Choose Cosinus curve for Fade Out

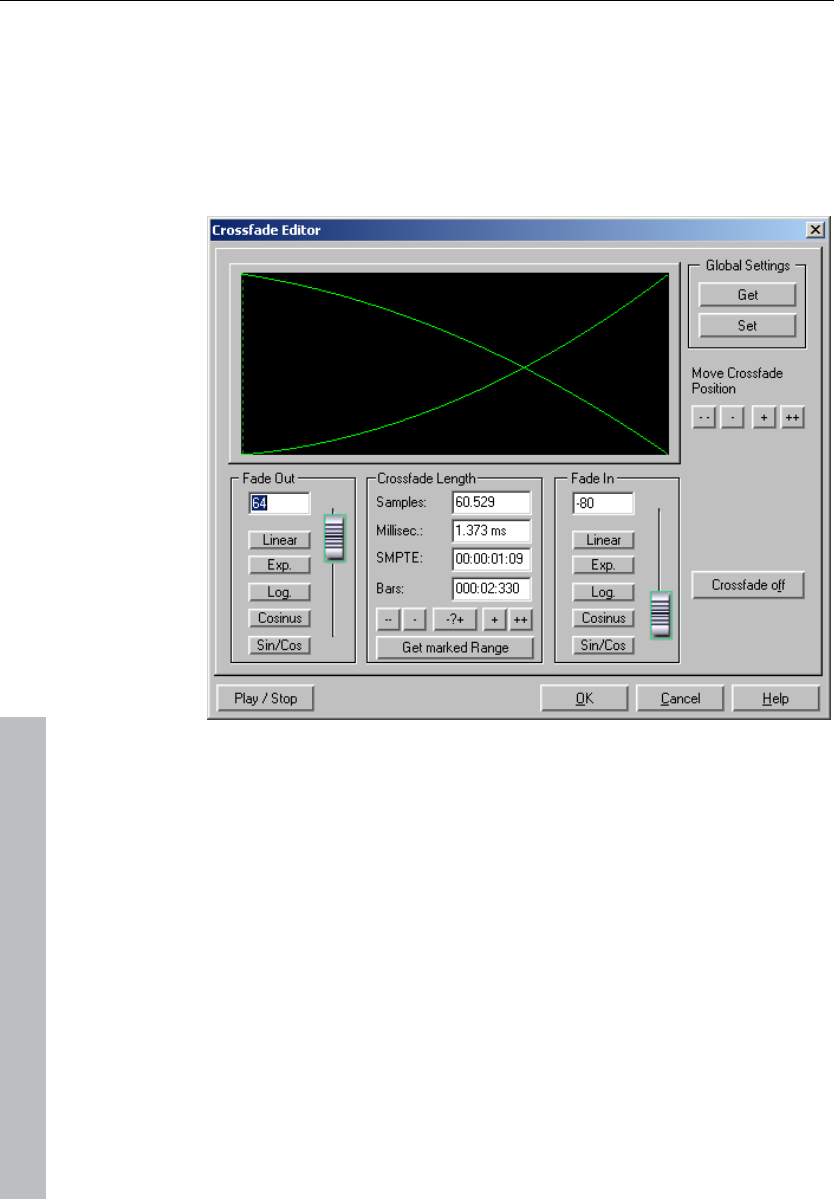[279, 618]
